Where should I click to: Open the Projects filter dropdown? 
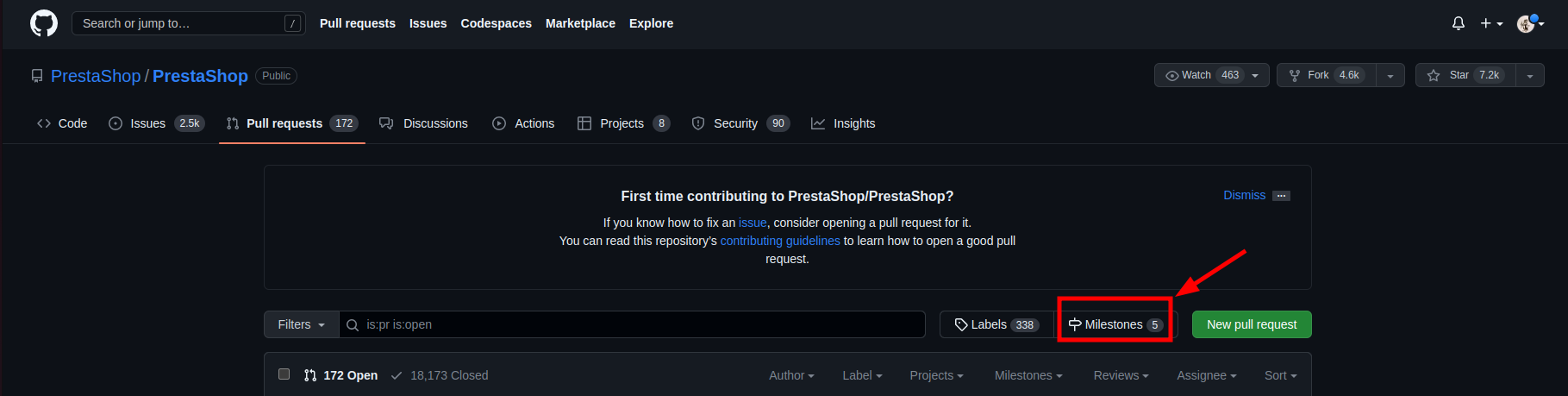click(x=936, y=375)
